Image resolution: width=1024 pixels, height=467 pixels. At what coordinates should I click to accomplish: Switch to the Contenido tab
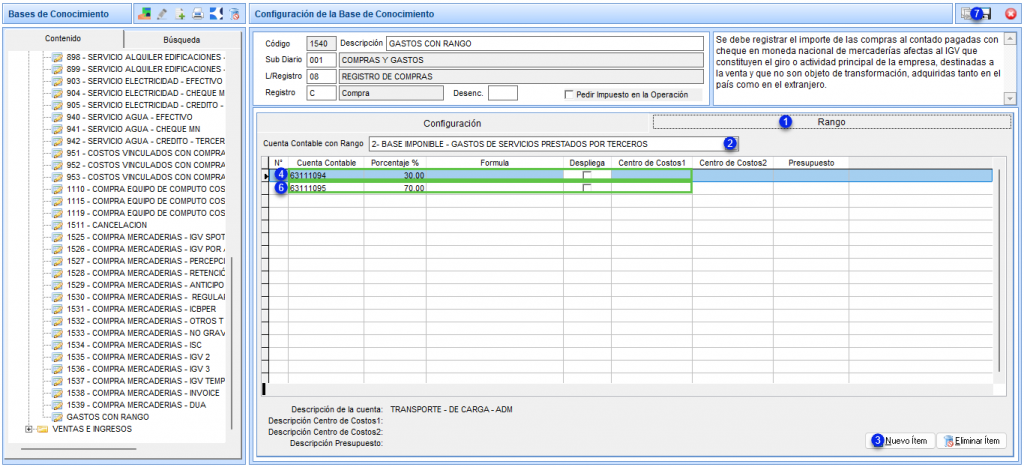pos(63,39)
